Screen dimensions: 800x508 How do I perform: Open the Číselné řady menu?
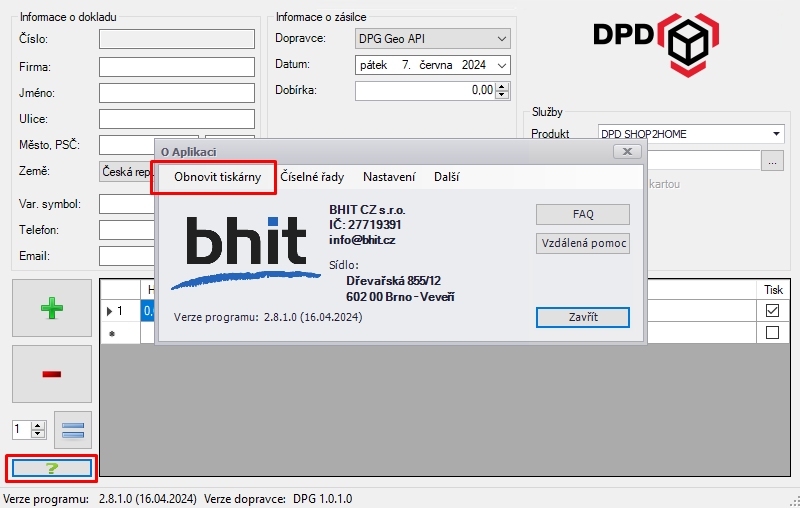(312, 177)
